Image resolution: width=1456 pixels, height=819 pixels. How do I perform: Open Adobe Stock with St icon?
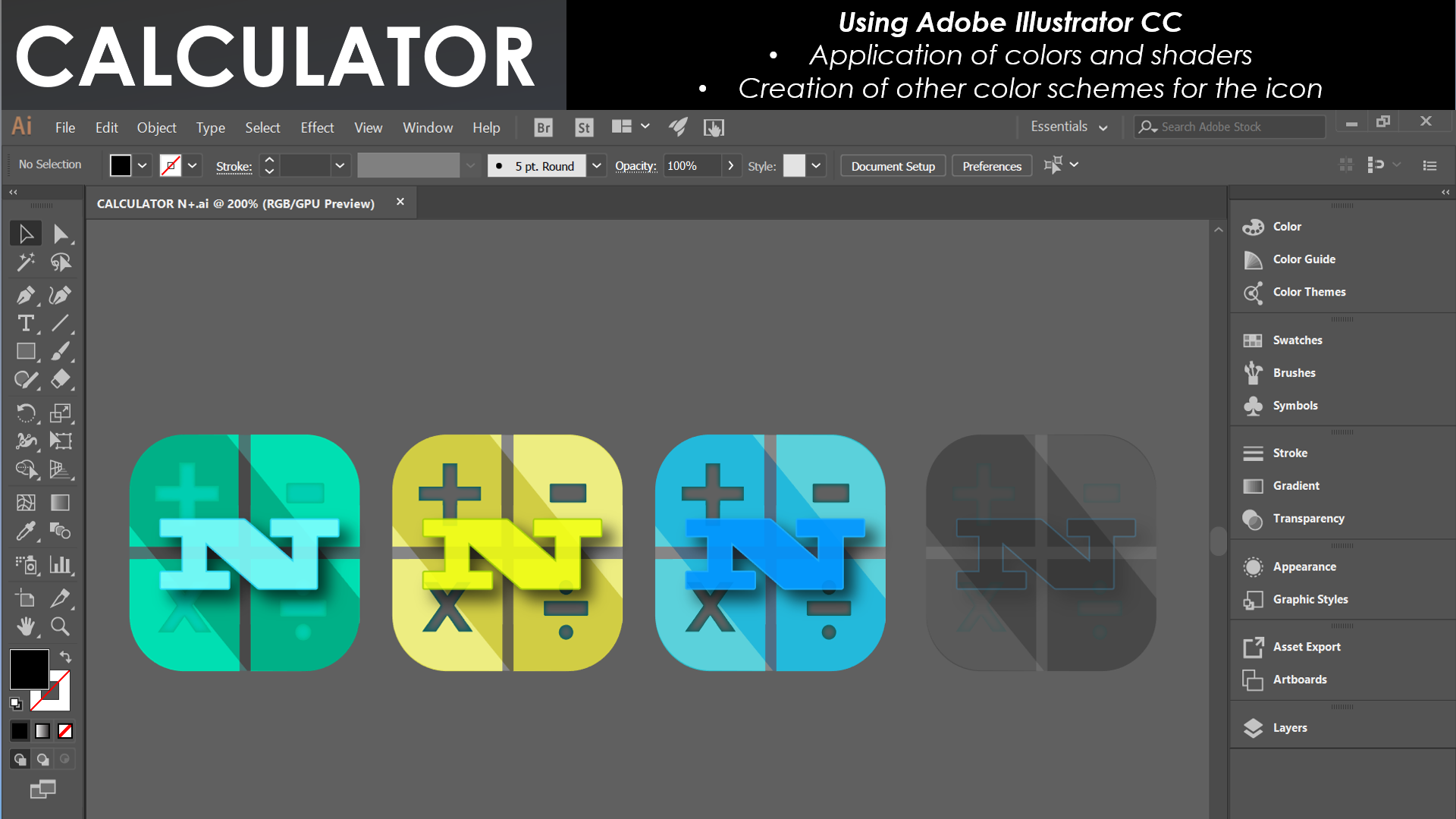(x=584, y=127)
